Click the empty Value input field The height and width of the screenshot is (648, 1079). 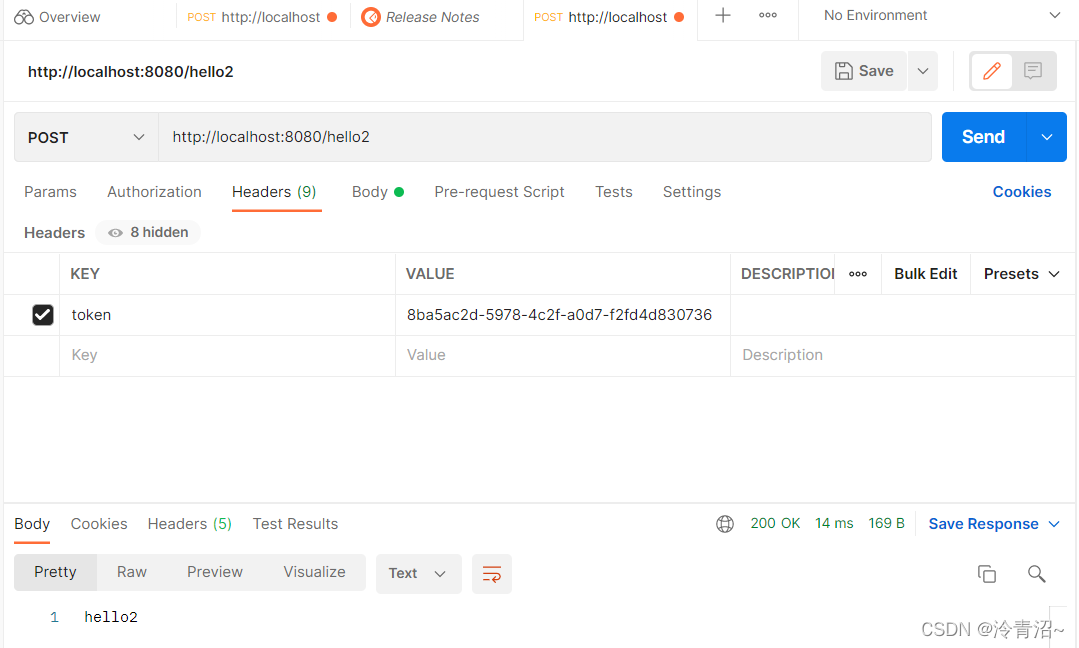pyautogui.click(x=562, y=355)
